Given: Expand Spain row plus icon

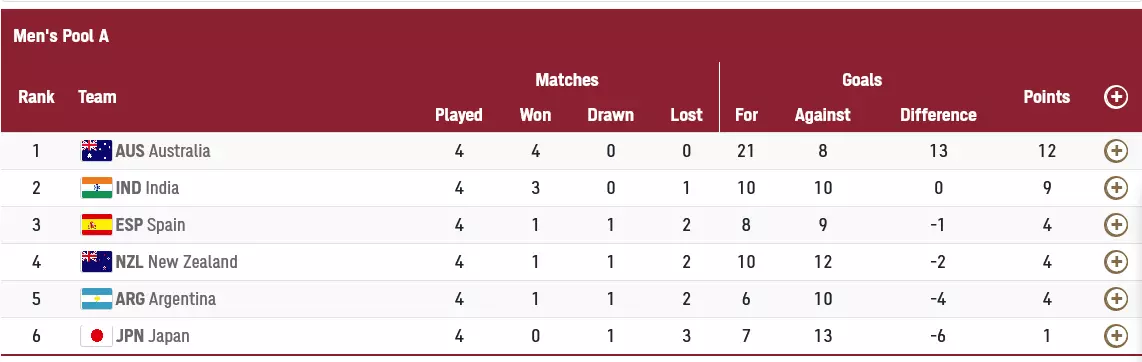Looking at the screenshot, I should point(1116,224).
